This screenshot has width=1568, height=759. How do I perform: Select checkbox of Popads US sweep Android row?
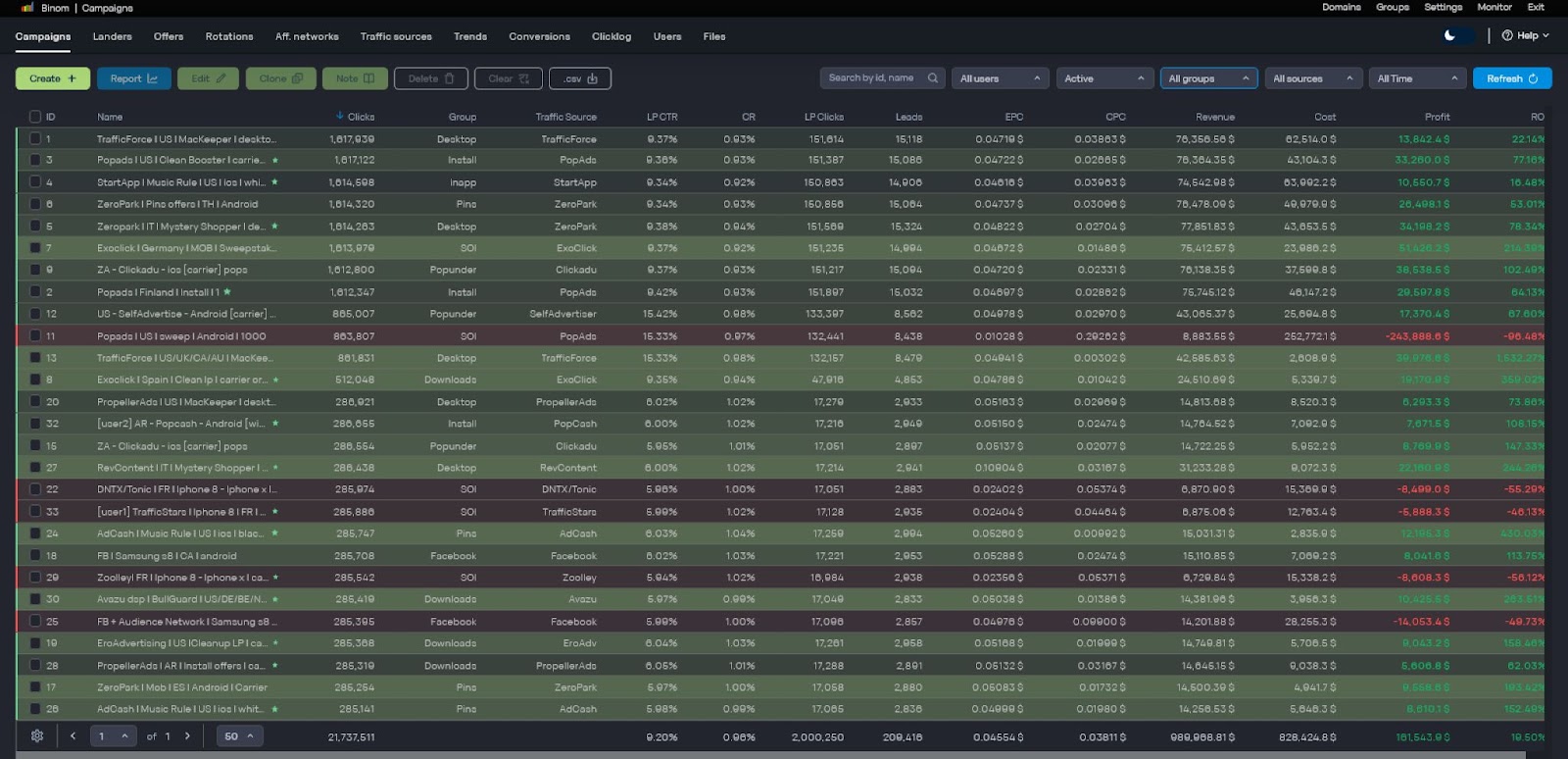(x=35, y=336)
